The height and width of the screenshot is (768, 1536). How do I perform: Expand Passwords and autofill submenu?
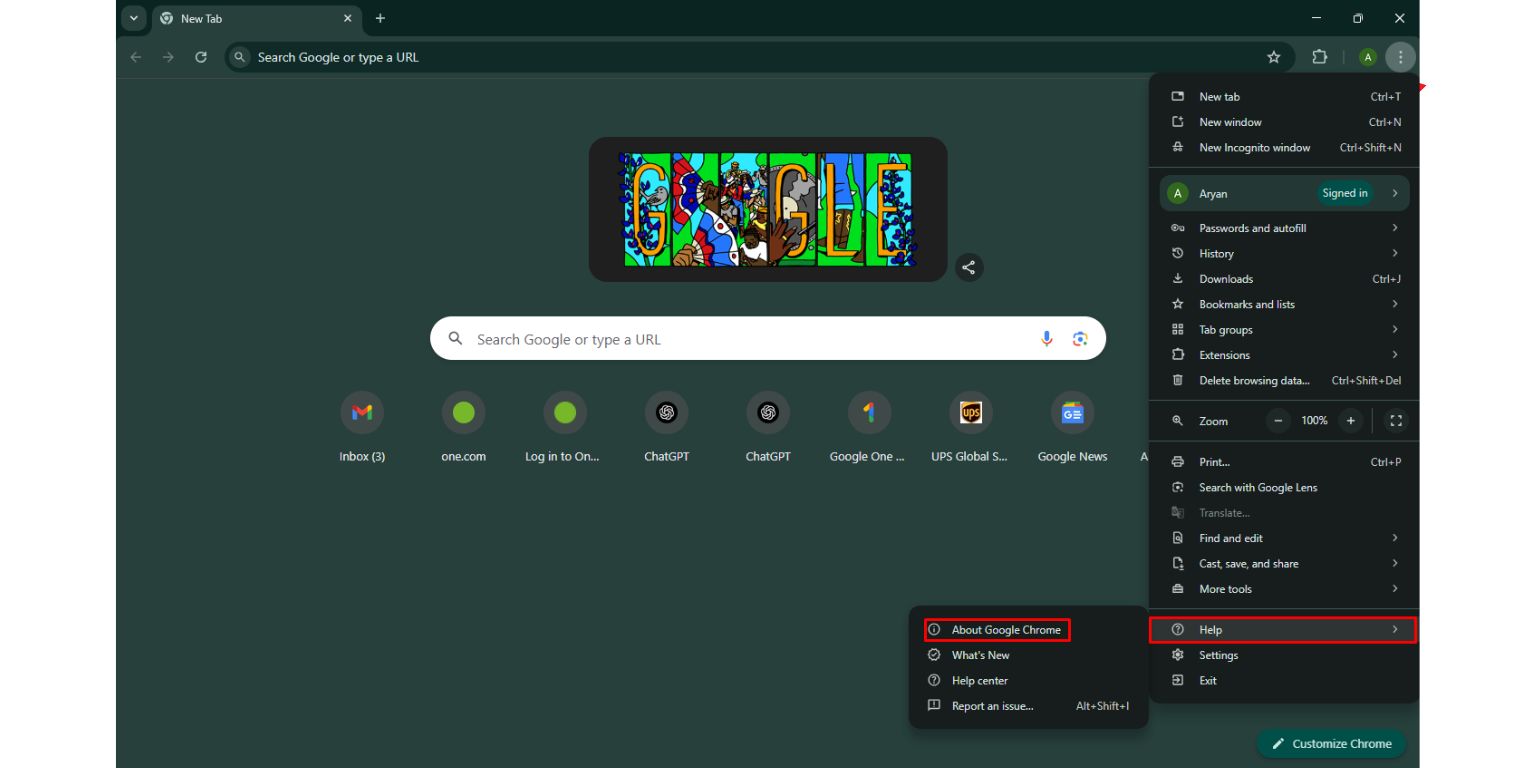(1284, 228)
